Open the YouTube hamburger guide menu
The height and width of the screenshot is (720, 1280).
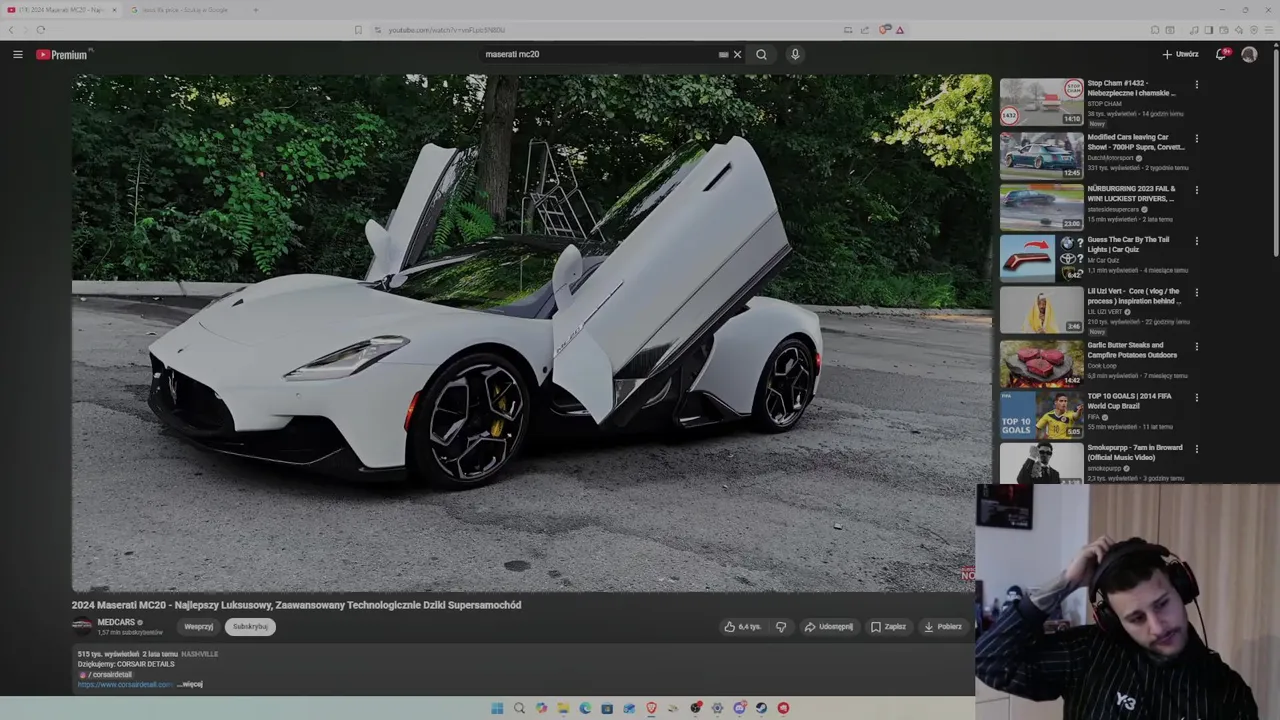pos(18,55)
